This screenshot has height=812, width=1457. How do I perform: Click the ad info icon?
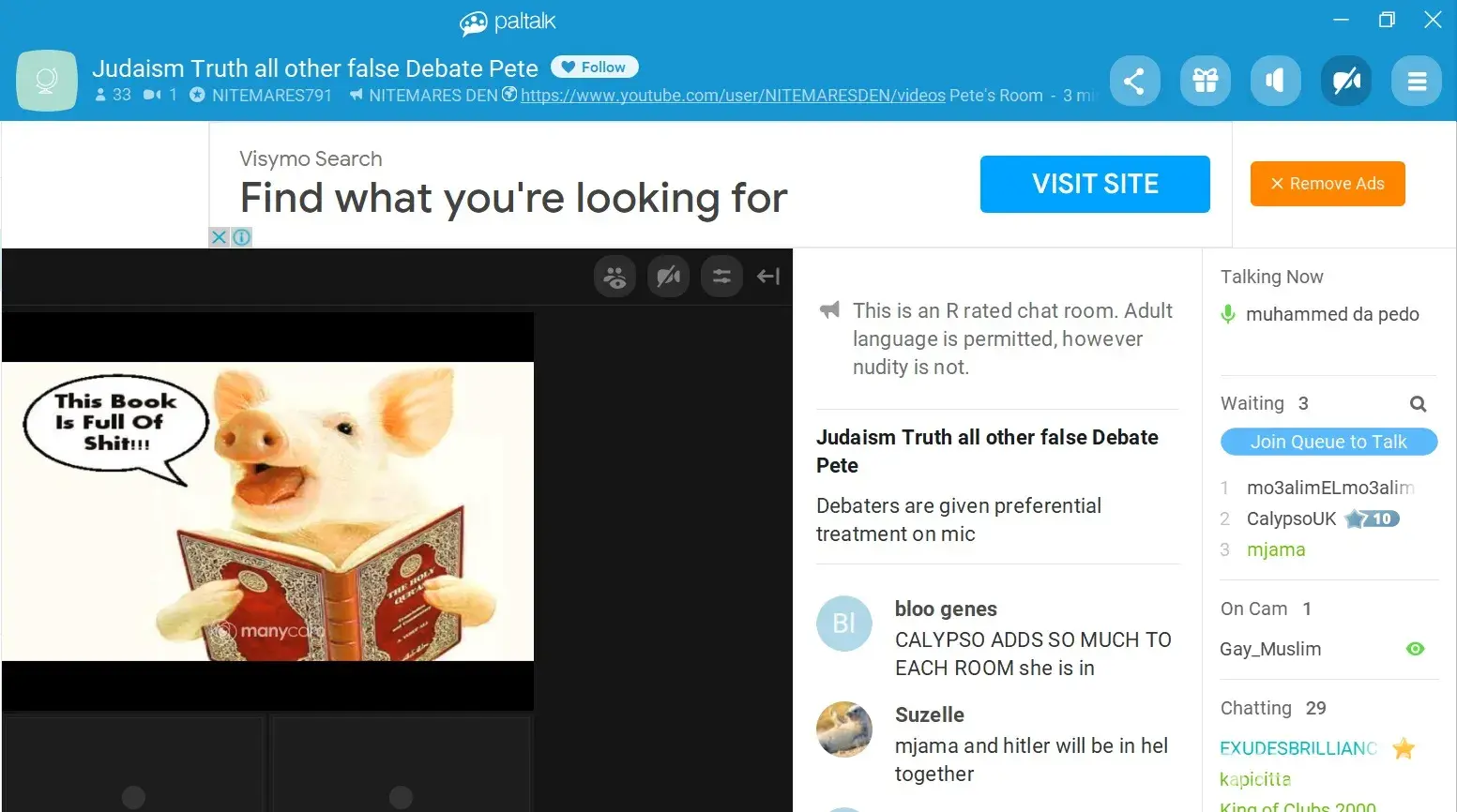point(241,237)
